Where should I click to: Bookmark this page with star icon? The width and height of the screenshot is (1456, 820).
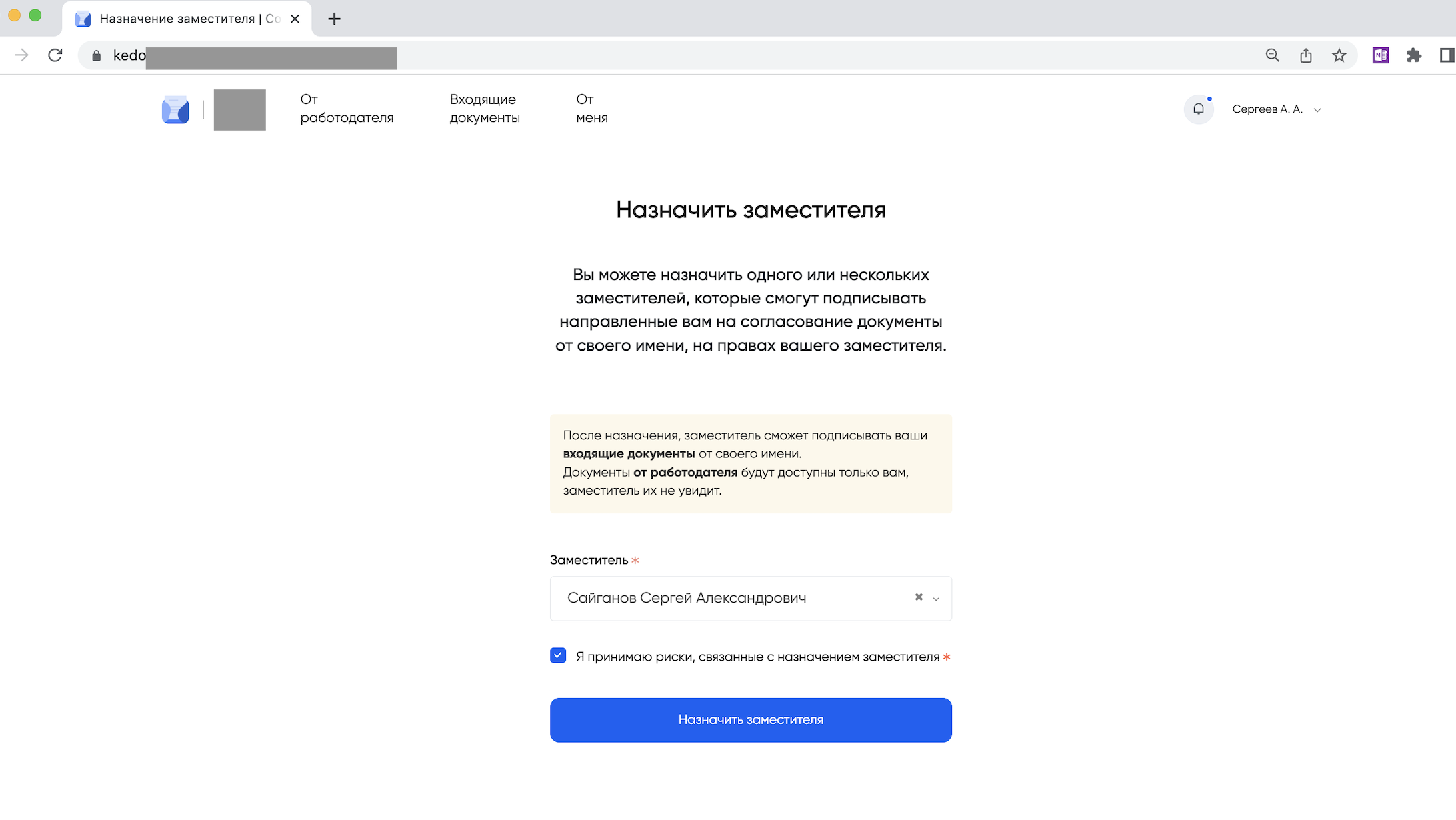pos(1339,55)
